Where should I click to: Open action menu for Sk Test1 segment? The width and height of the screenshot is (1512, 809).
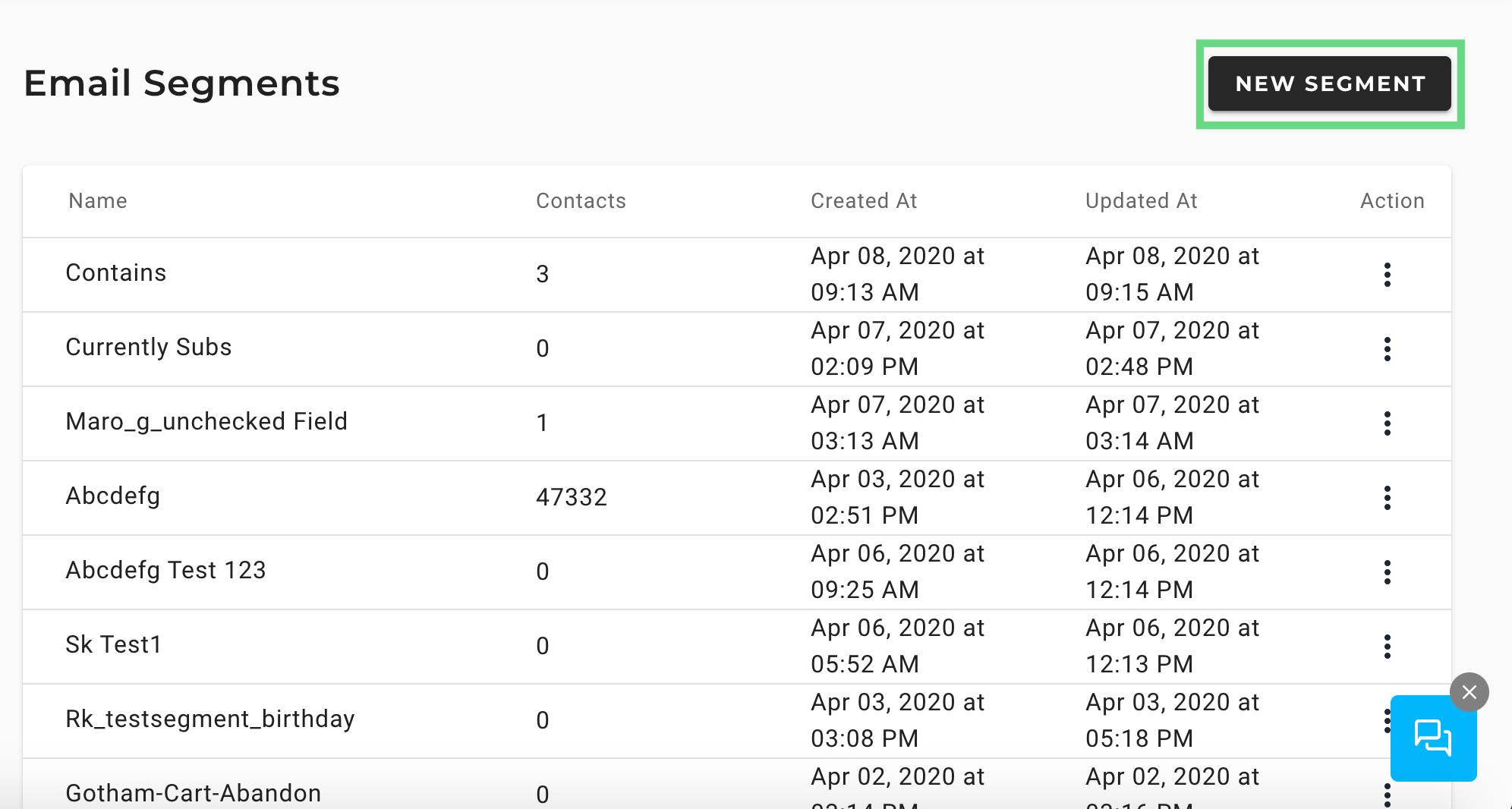coord(1387,647)
